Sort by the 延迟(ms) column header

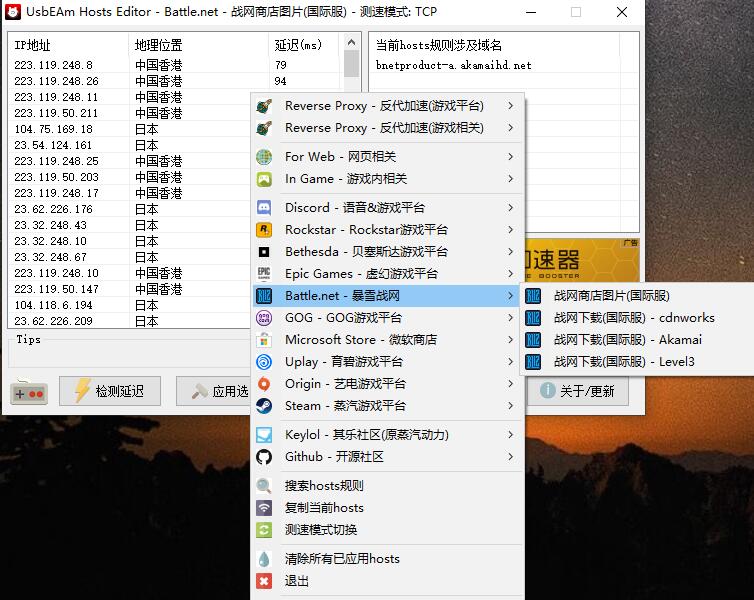tap(300, 46)
